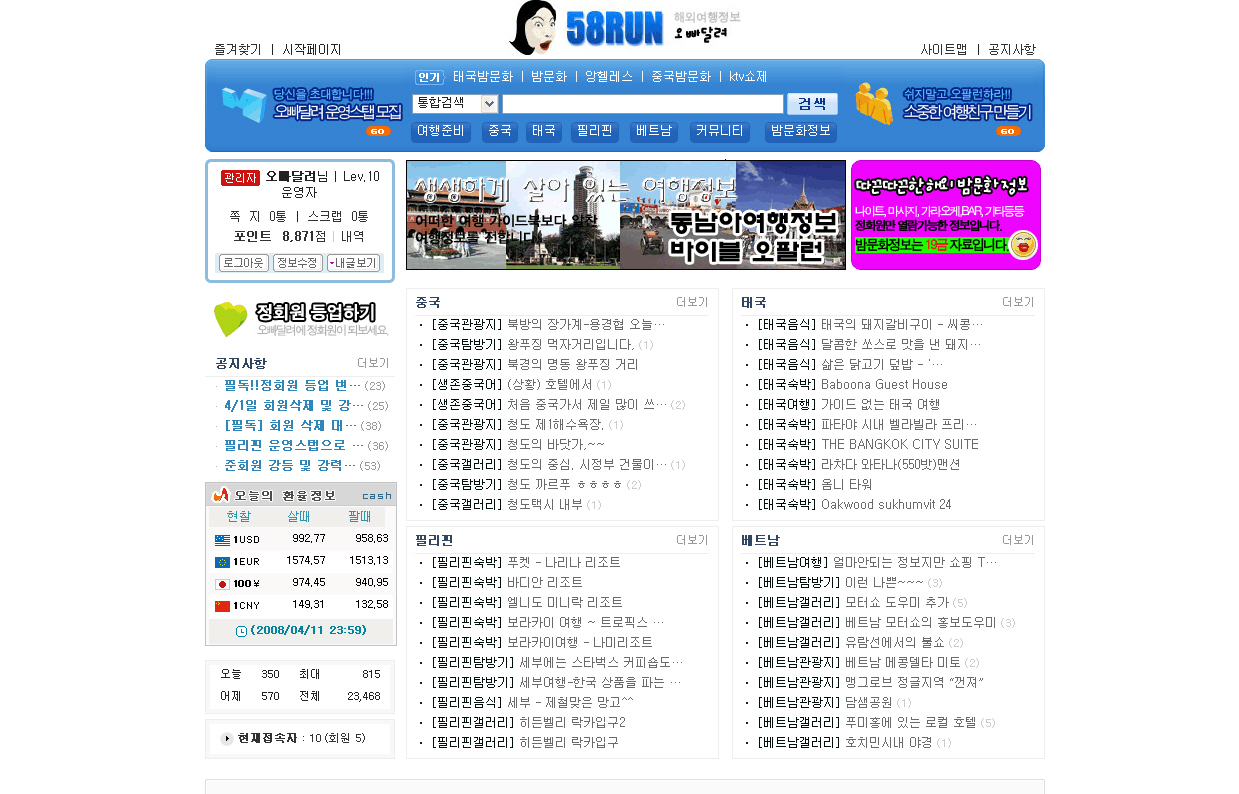
Task: Click the red 관리자 badge
Action: click(240, 177)
